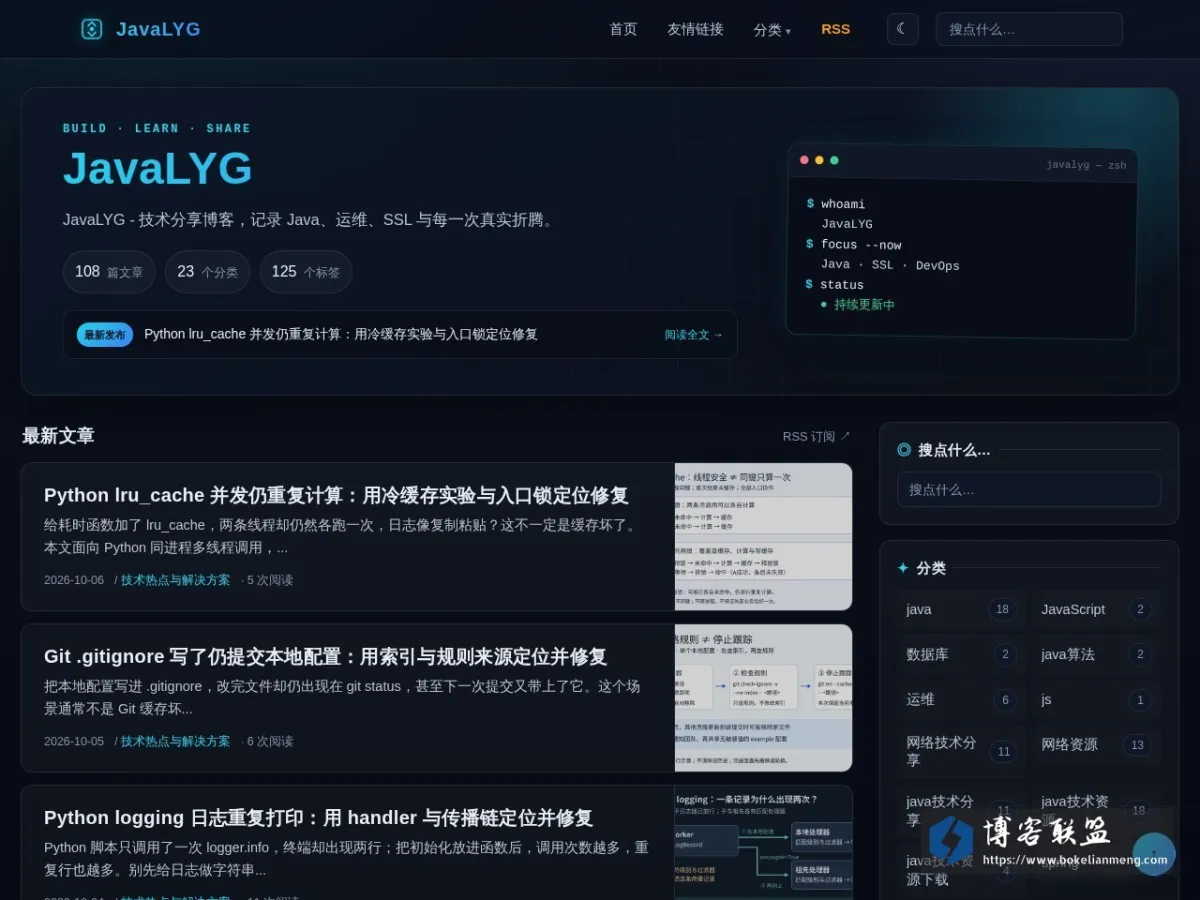This screenshot has width=1200, height=900.
Task: Click lru_cache article thumbnail image
Action: point(764,536)
